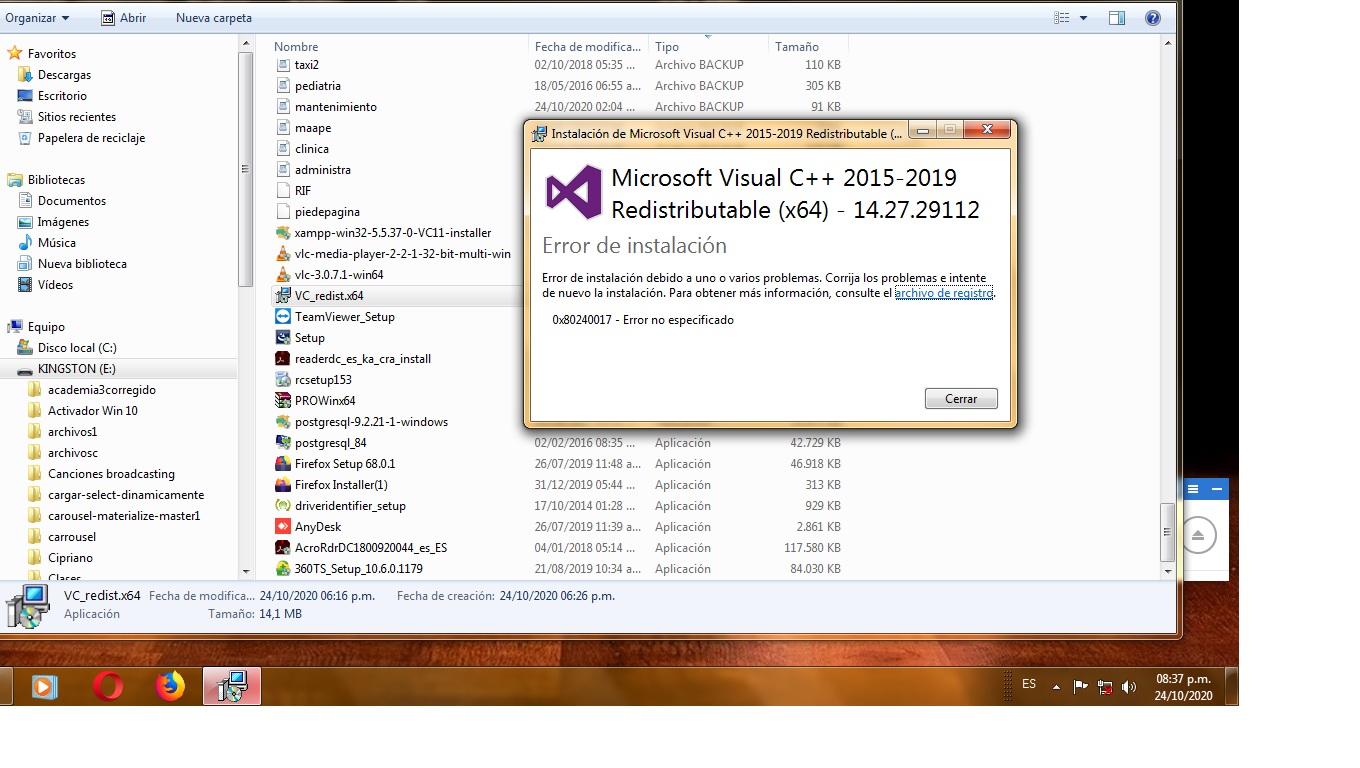The image size is (1360, 768).
Task: Show hidden tray icons arrow
Action: tap(1057, 687)
